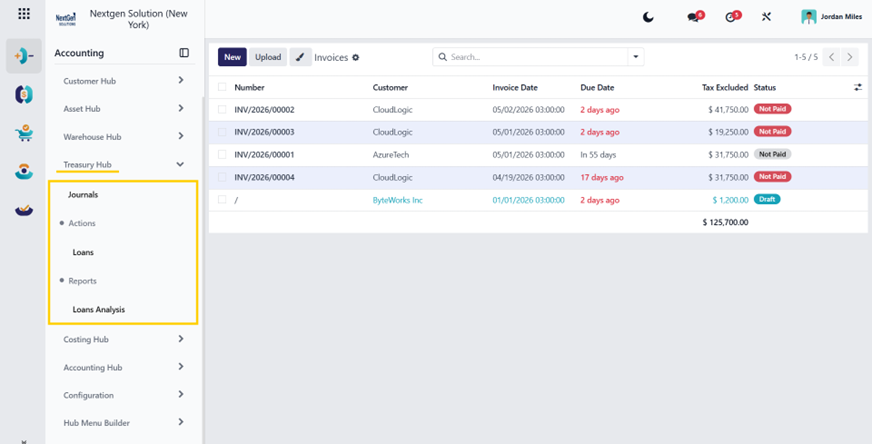The image size is (872, 444).
Task: Open the search options dropdown arrow
Action: (636, 57)
